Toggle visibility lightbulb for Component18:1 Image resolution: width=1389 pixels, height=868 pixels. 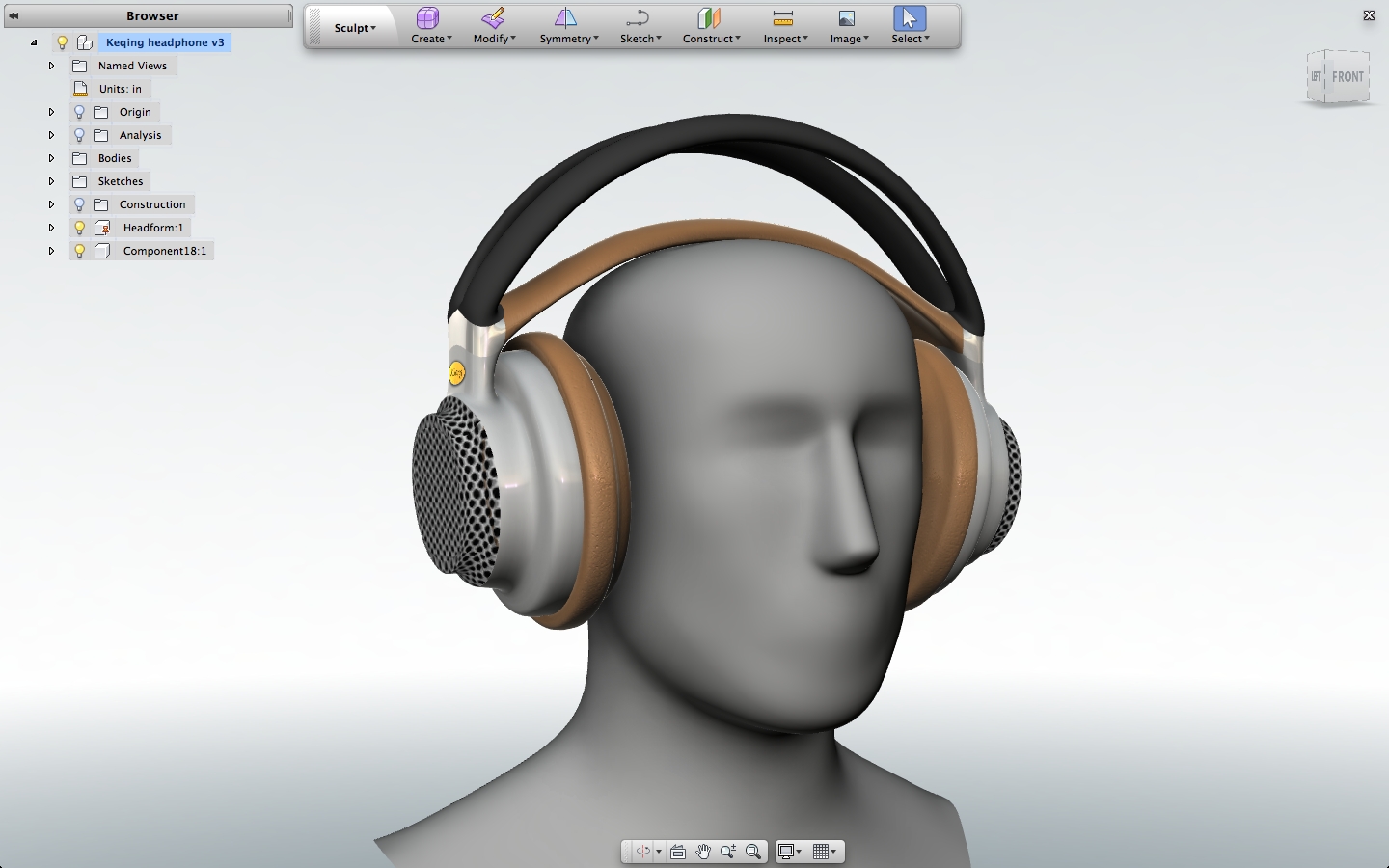pos(80,251)
